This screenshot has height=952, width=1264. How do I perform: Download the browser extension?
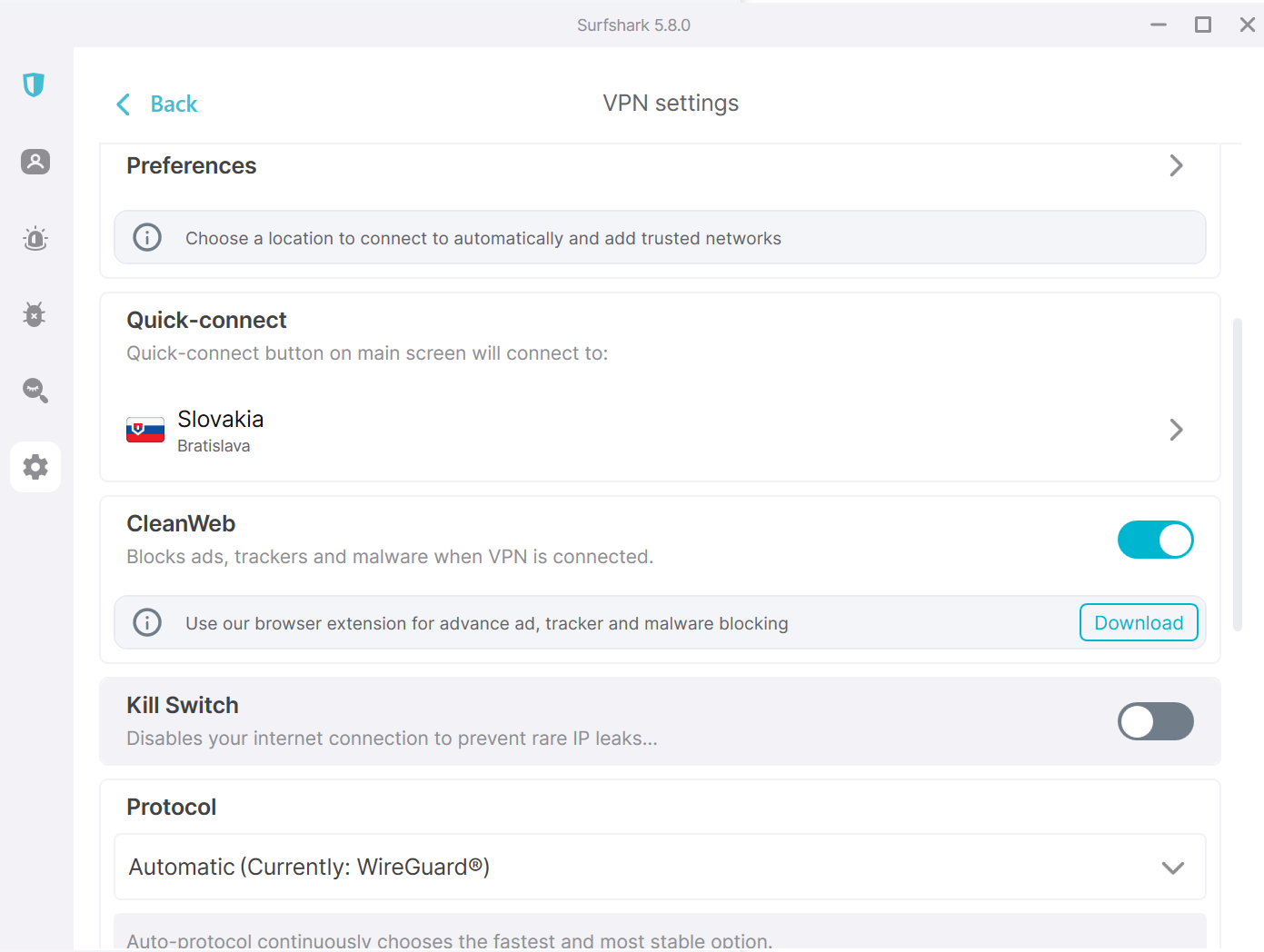click(x=1139, y=623)
